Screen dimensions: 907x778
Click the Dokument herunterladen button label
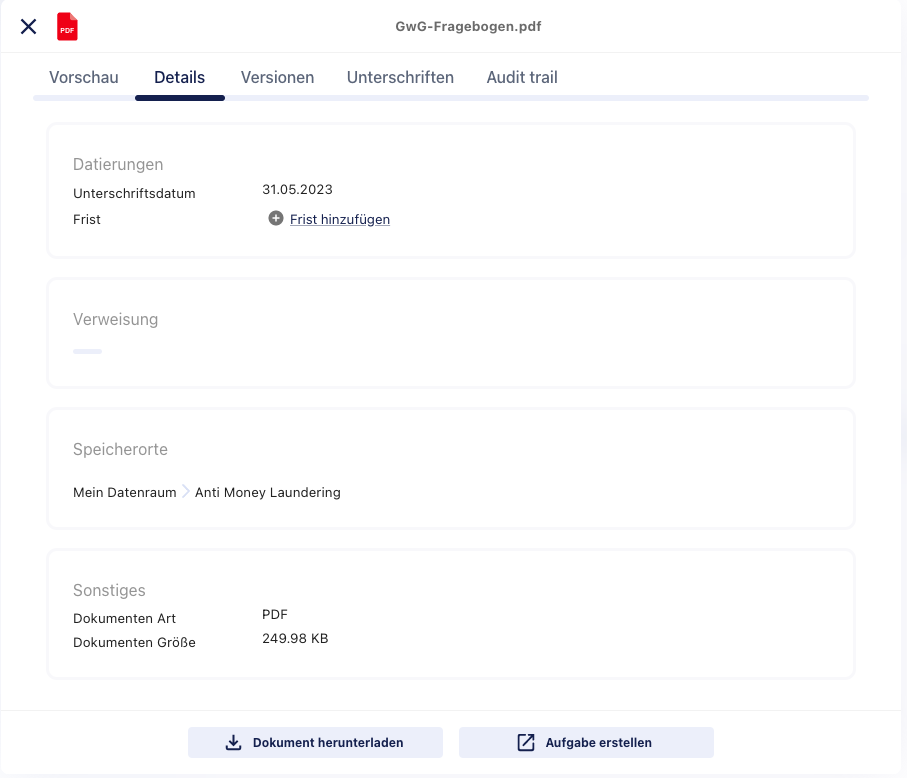click(x=328, y=743)
